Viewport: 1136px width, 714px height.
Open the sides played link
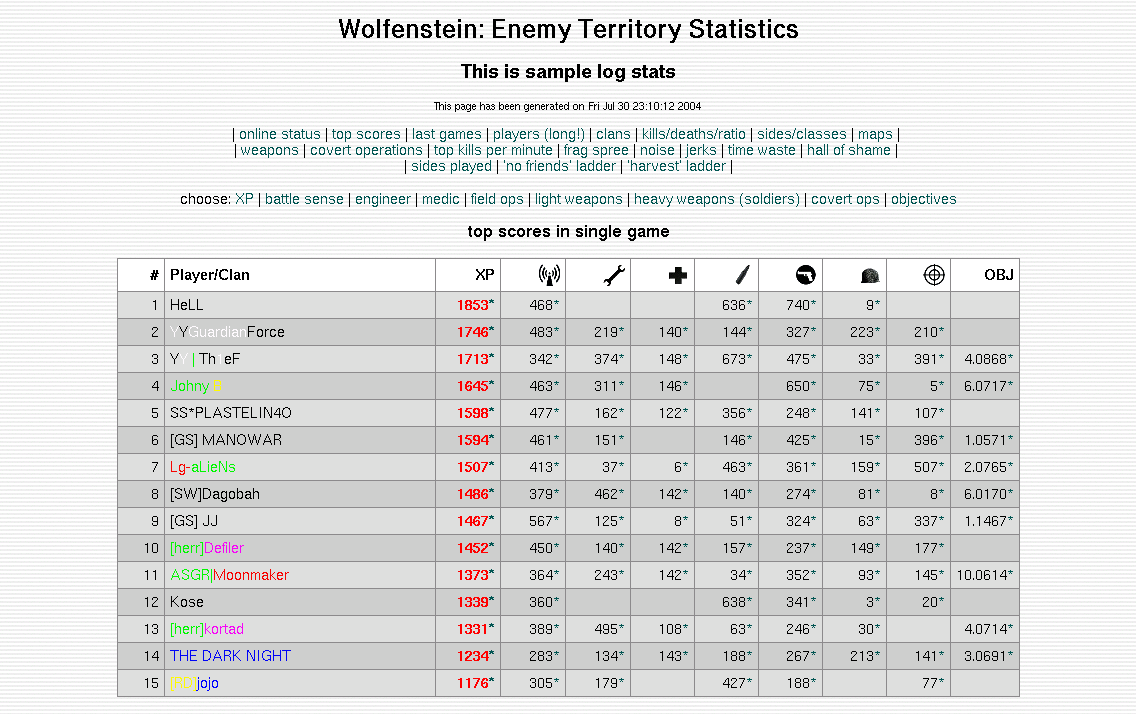451,166
